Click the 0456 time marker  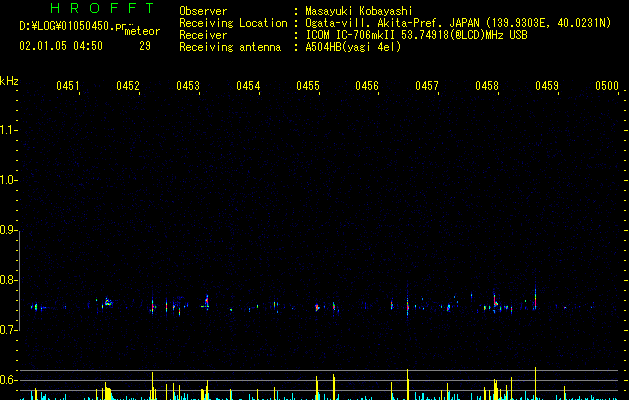coord(367,86)
